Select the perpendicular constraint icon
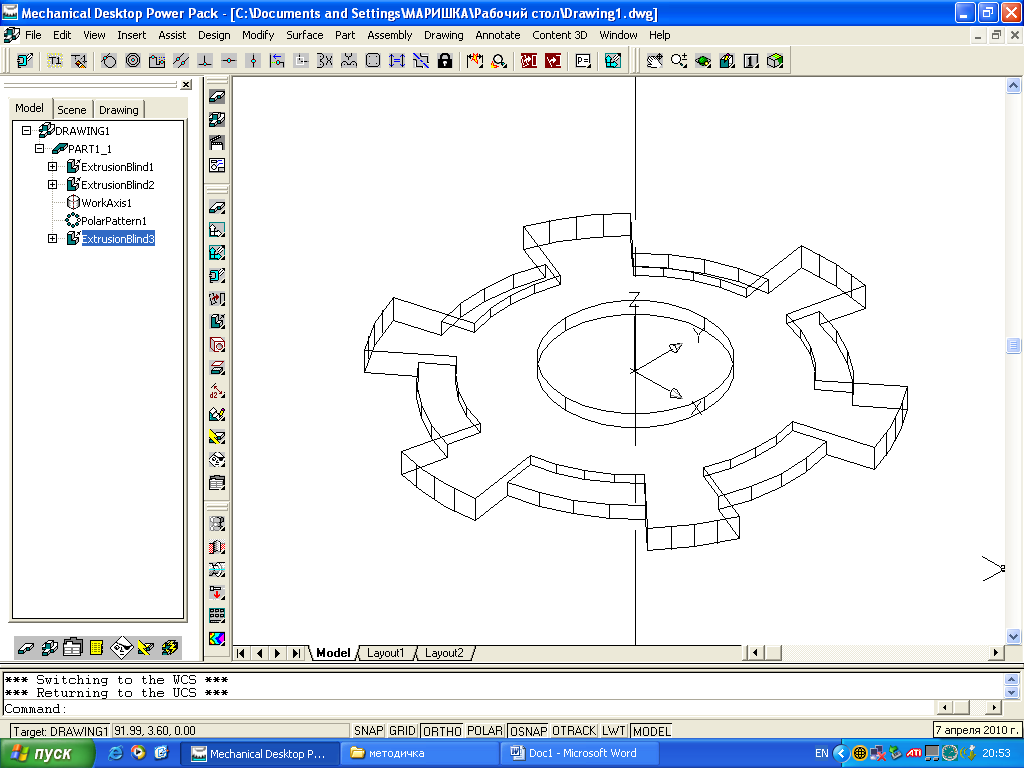The image size is (1024, 768). [205, 61]
